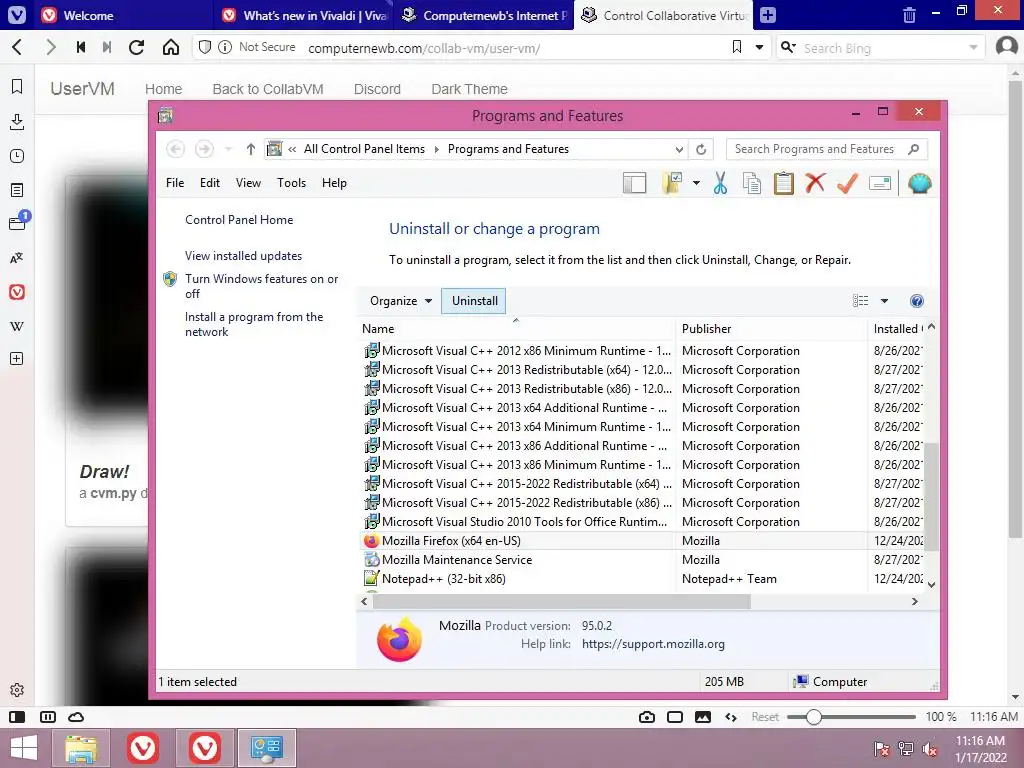Toggle tab tiling in status bar
Screen dimensions: 1024x768
(x=675, y=717)
